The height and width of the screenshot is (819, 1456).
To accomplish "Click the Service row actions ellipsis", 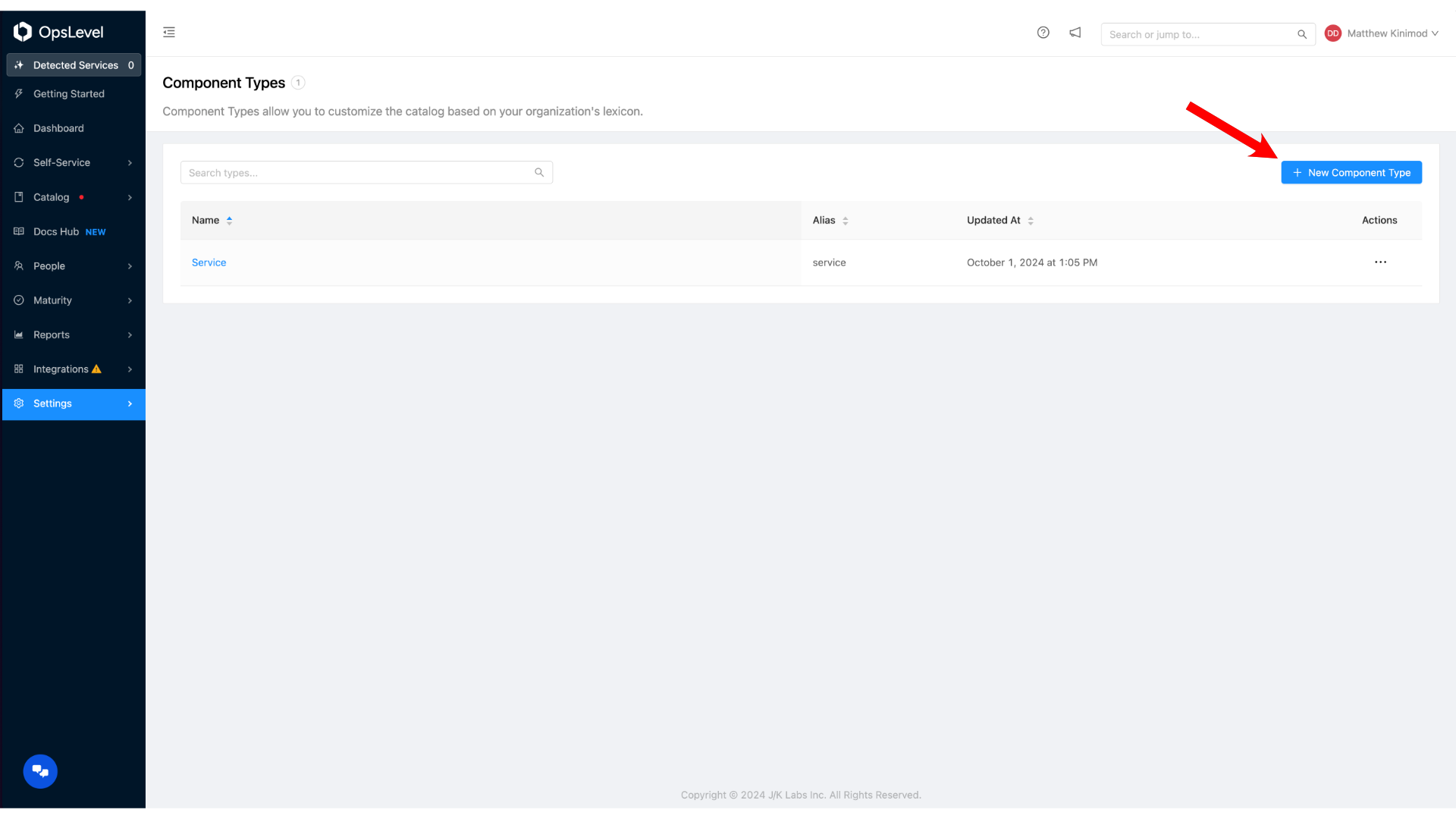I will pos(1380,262).
